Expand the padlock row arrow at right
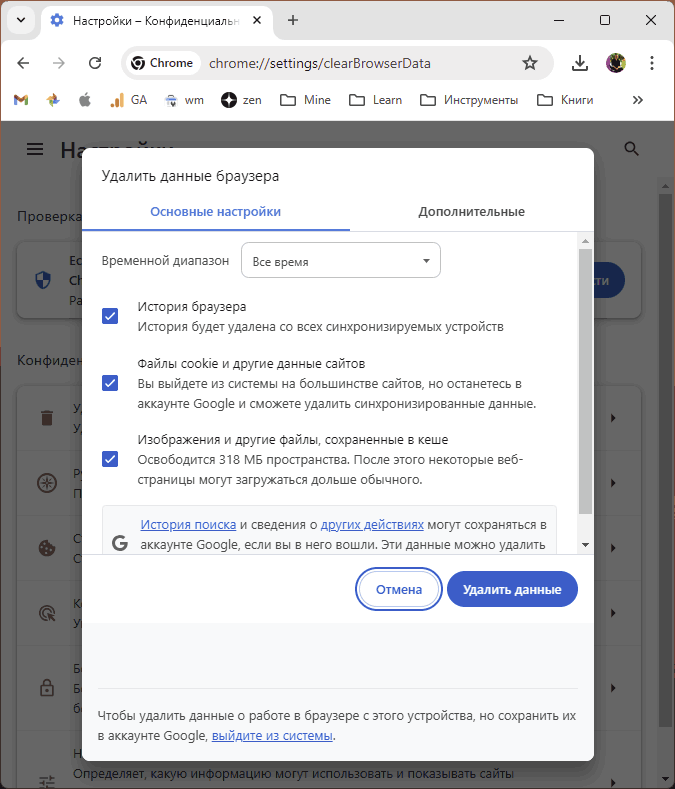Image resolution: width=675 pixels, height=789 pixels. 613,687
